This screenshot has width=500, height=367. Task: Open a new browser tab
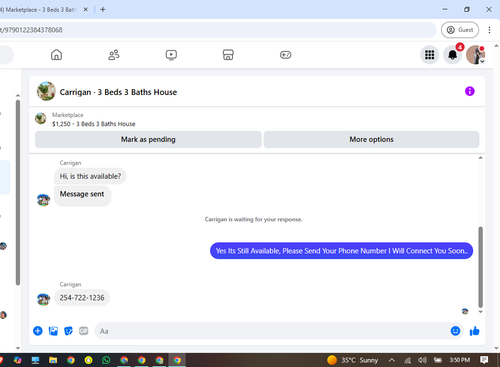(103, 10)
